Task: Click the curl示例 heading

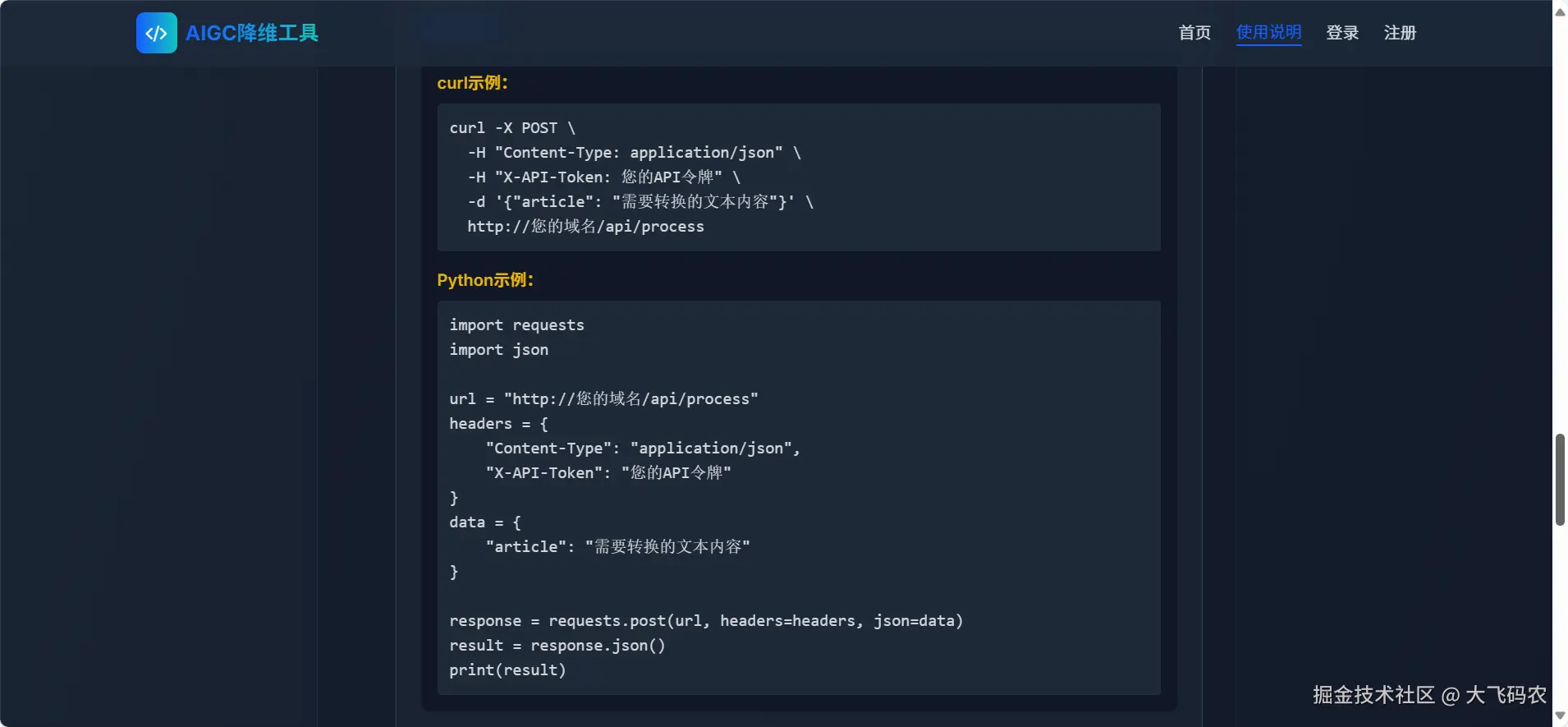Action: click(x=473, y=83)
